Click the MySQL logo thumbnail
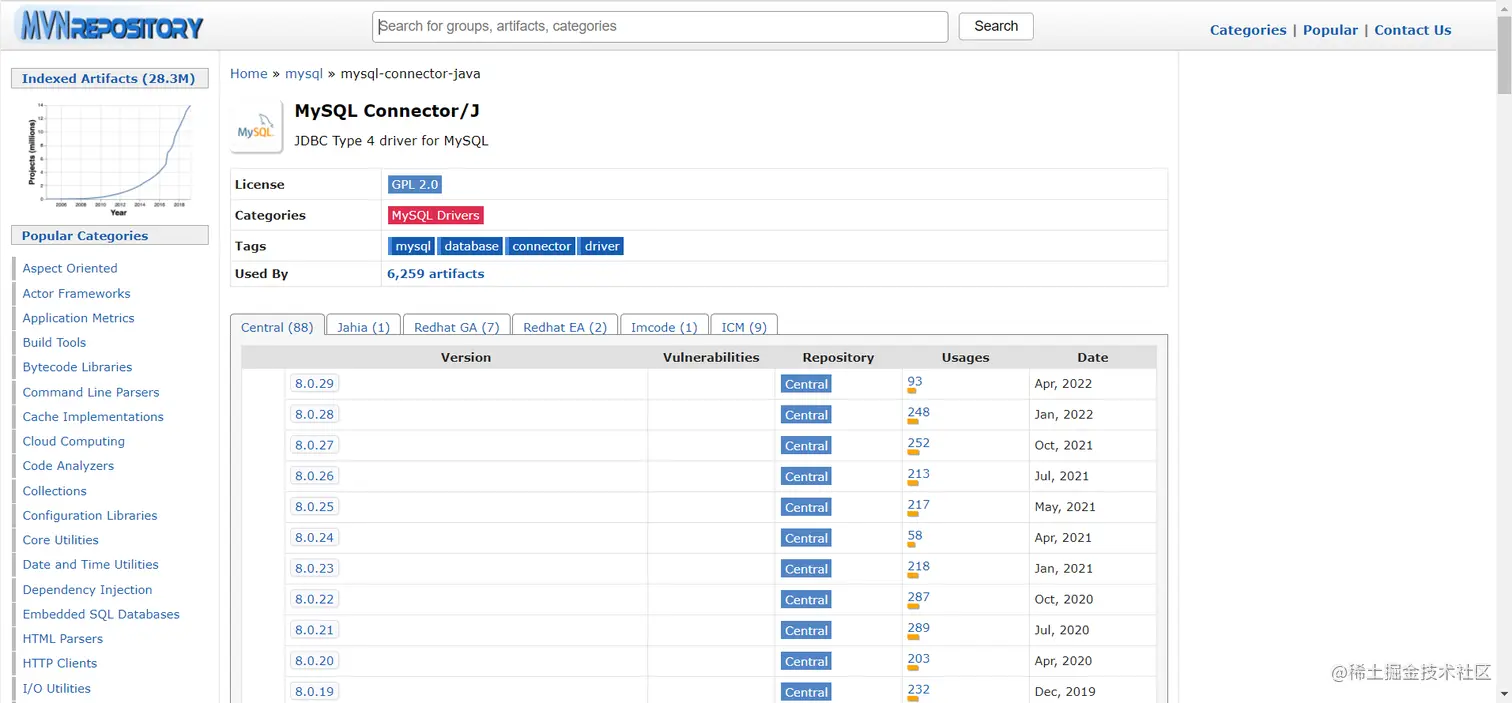Viewport: 1512px width, 703px height. pyautogui.click(x=255, y=127)
